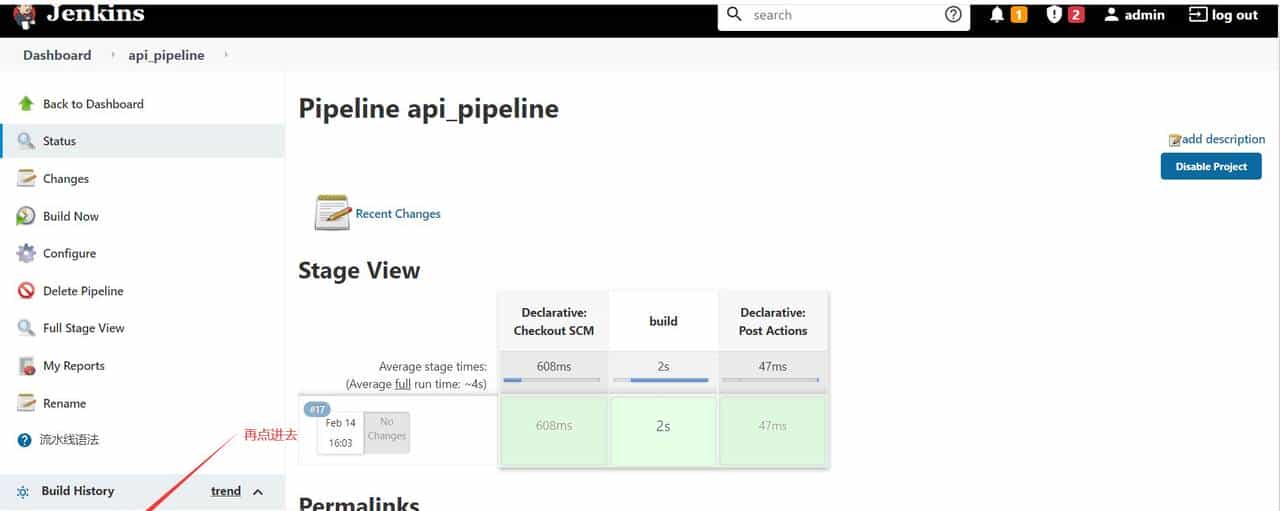1280x511 pixels.
Task: Click the Status magnifier icon
Action: coord(26,141)
